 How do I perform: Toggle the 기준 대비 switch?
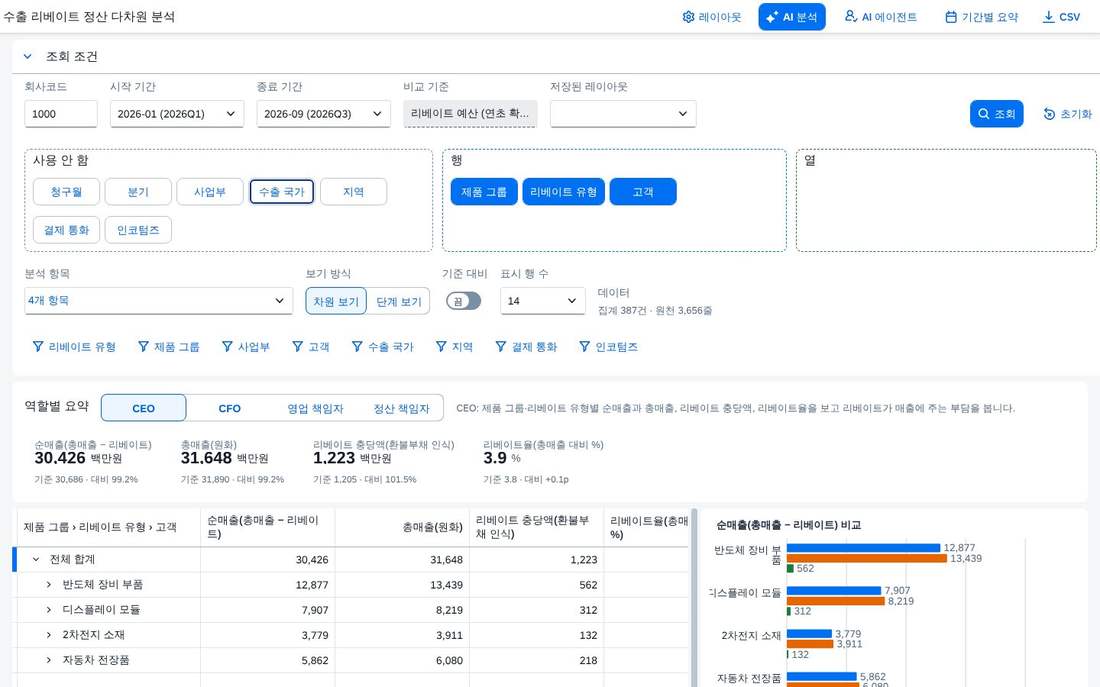tap(464, 301)
